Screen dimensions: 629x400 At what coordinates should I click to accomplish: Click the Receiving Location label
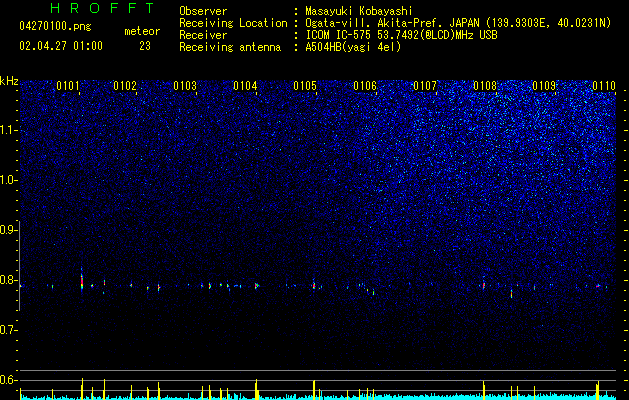click(x=233, y=23)
